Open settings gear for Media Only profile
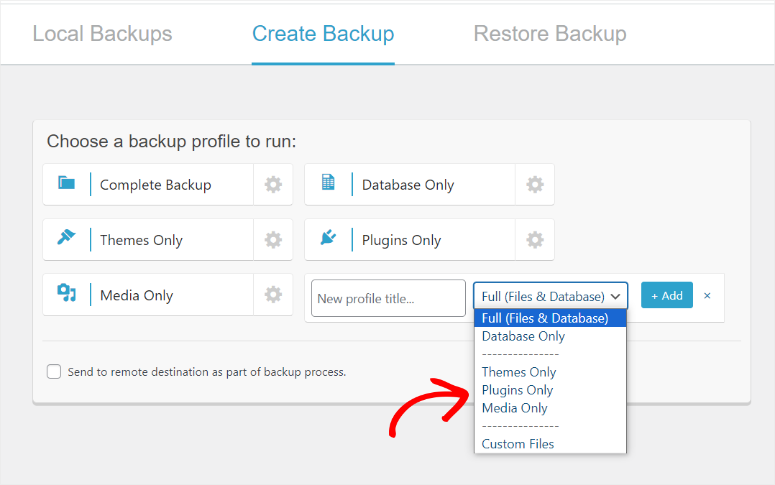Viewport: 775px width, 485px height. click(273, 295)
